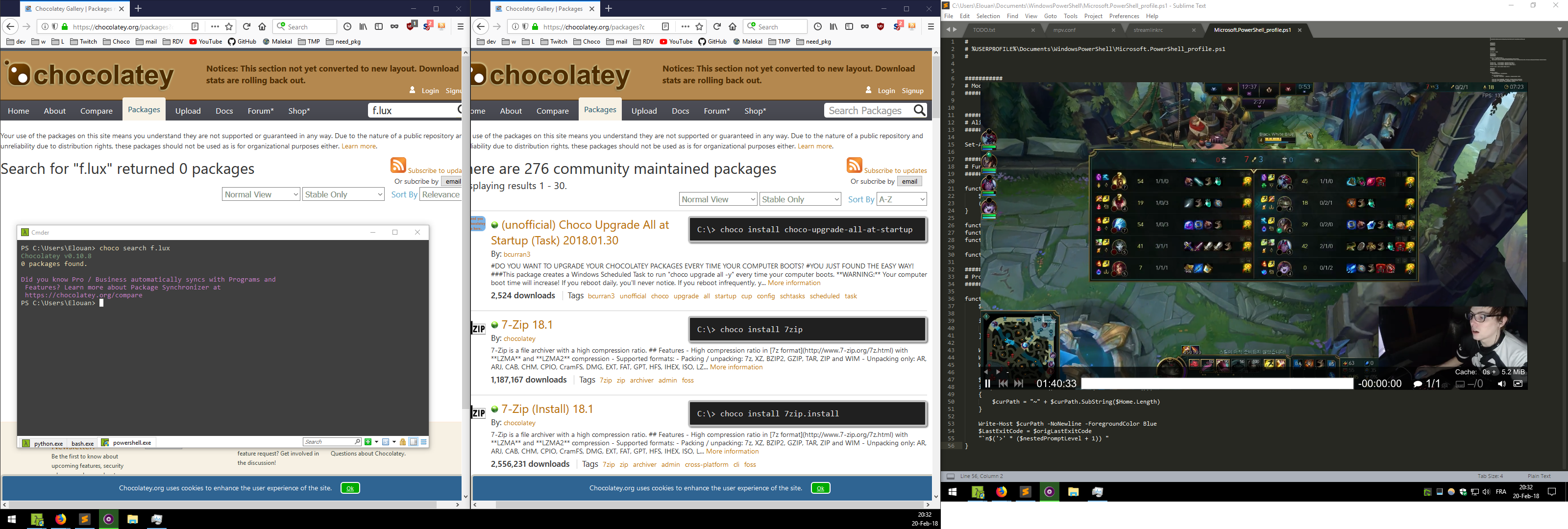Screen dimensions: 1568x529
Task: Open the Upload nav item in left Chocolatey page
Action: click(188, 111)
